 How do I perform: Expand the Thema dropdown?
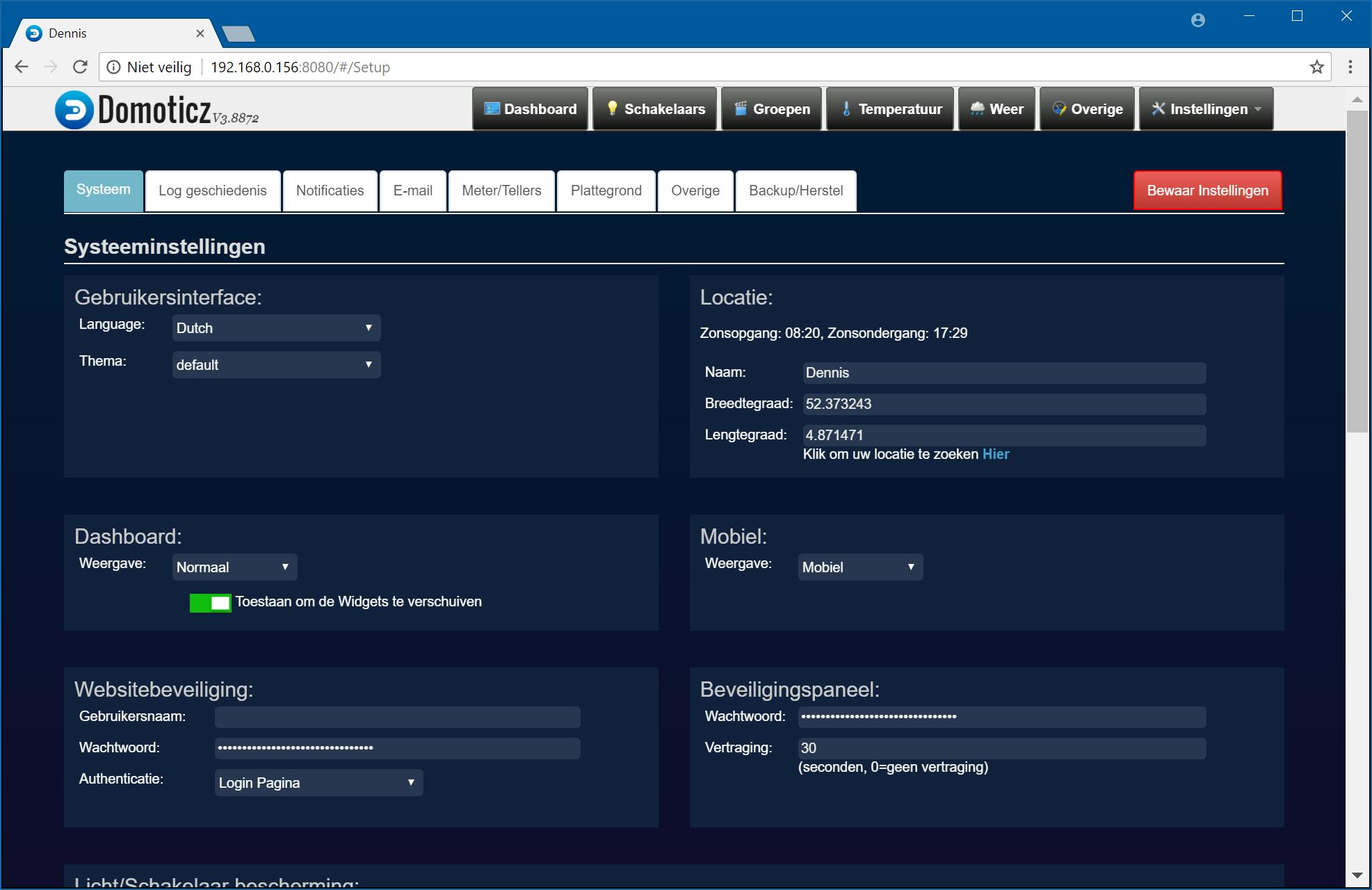(276, 364)
